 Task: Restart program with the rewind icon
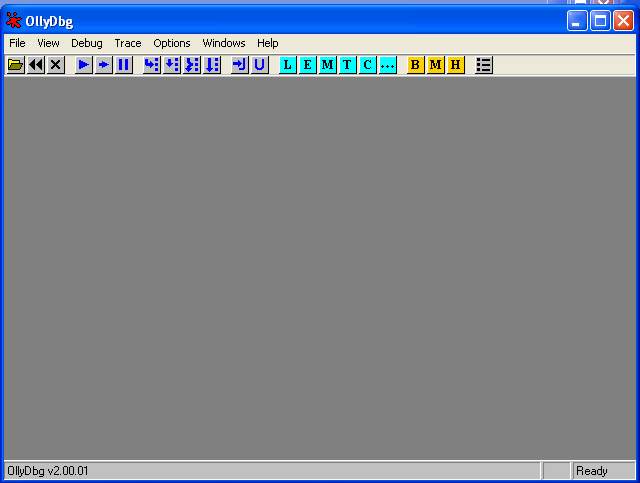point(36,65)
